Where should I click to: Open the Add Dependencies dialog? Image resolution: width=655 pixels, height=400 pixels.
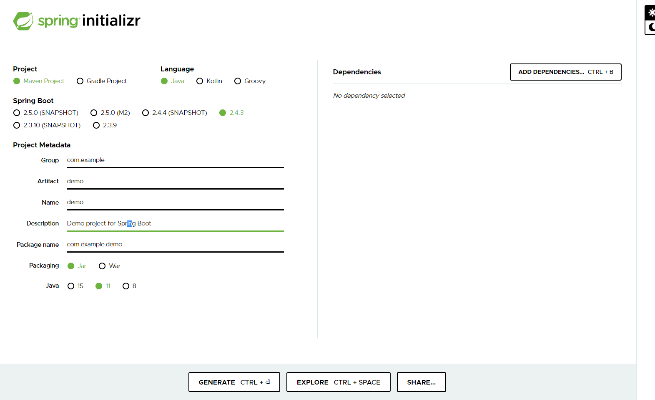565,72
